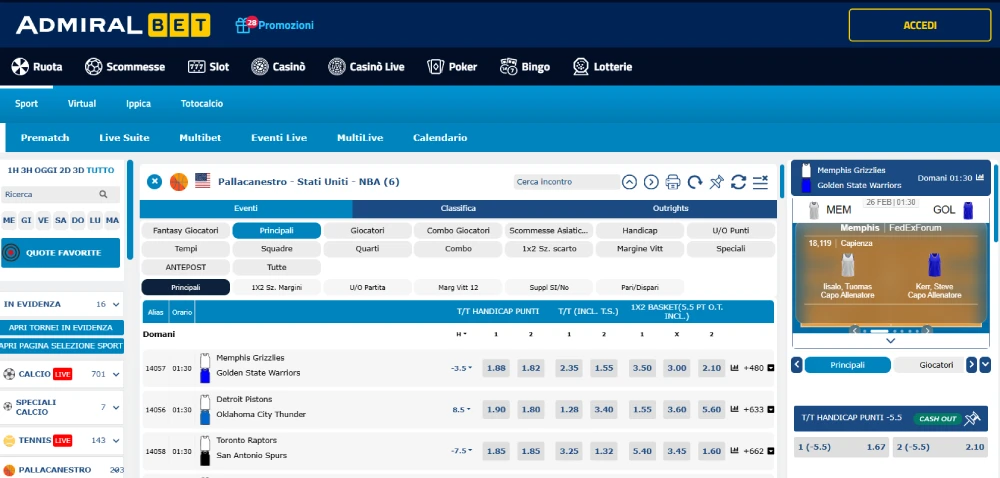Select the TUTTO time filter

coord(100,170)
